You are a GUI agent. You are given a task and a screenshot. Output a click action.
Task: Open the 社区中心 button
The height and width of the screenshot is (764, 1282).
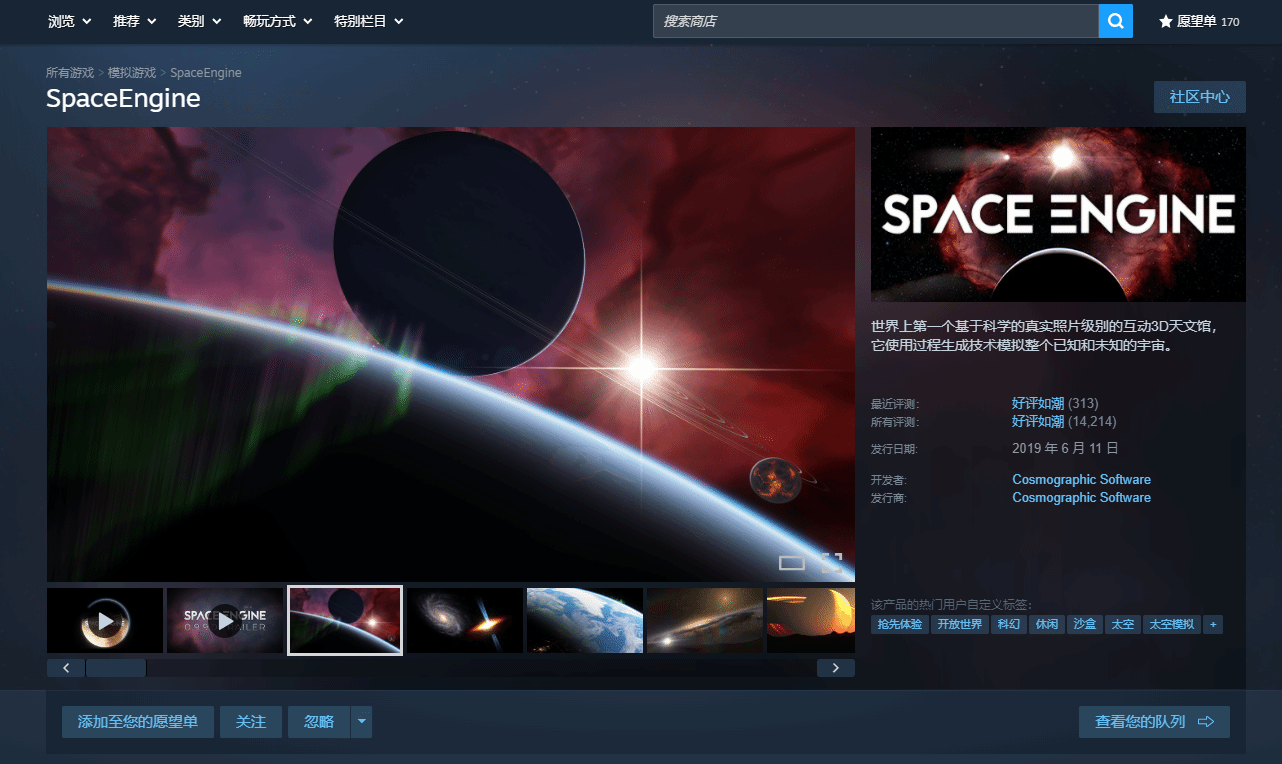(1199, 97)
